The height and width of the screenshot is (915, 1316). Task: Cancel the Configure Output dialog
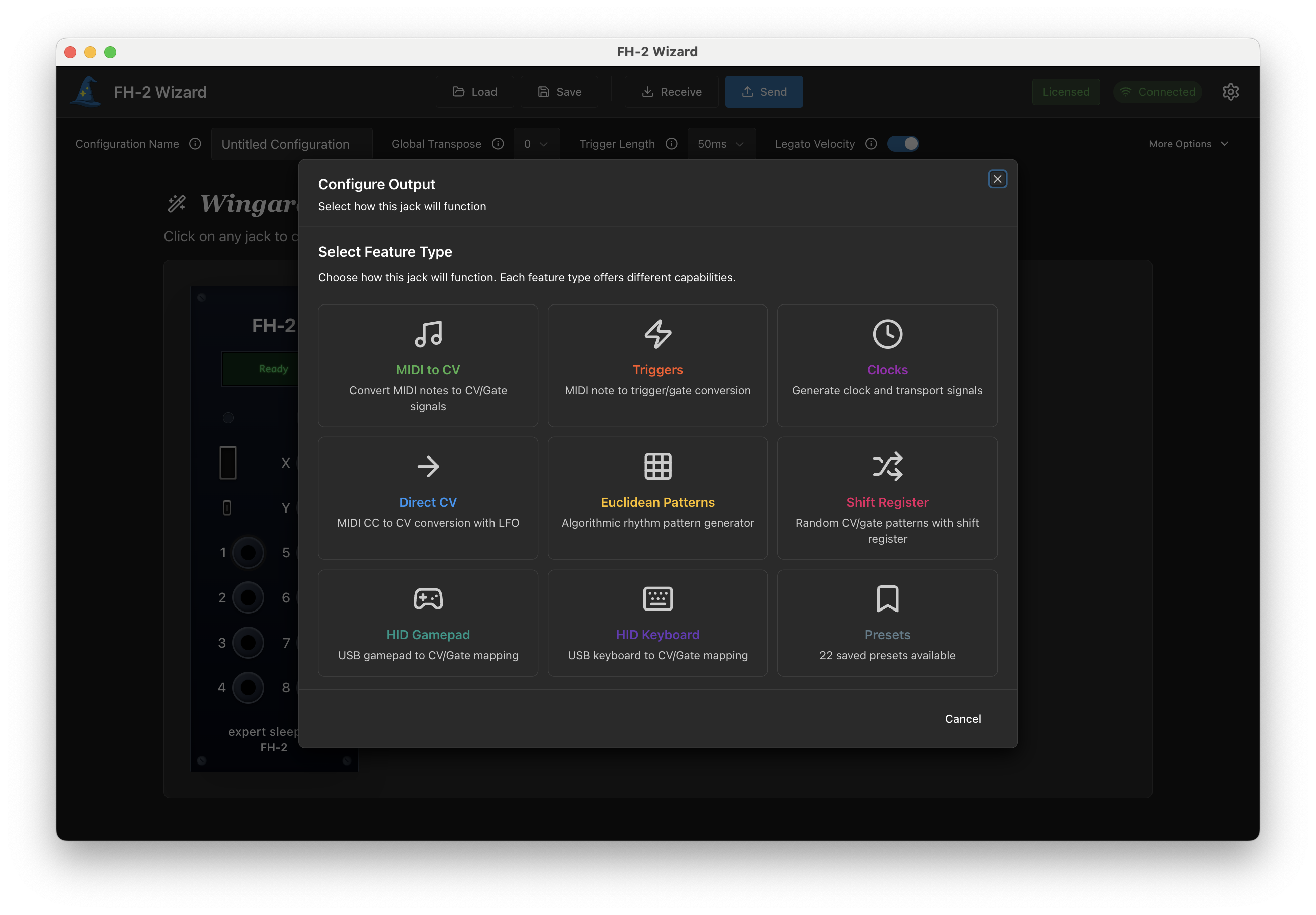pyautogui.click(x=963, y=718)
